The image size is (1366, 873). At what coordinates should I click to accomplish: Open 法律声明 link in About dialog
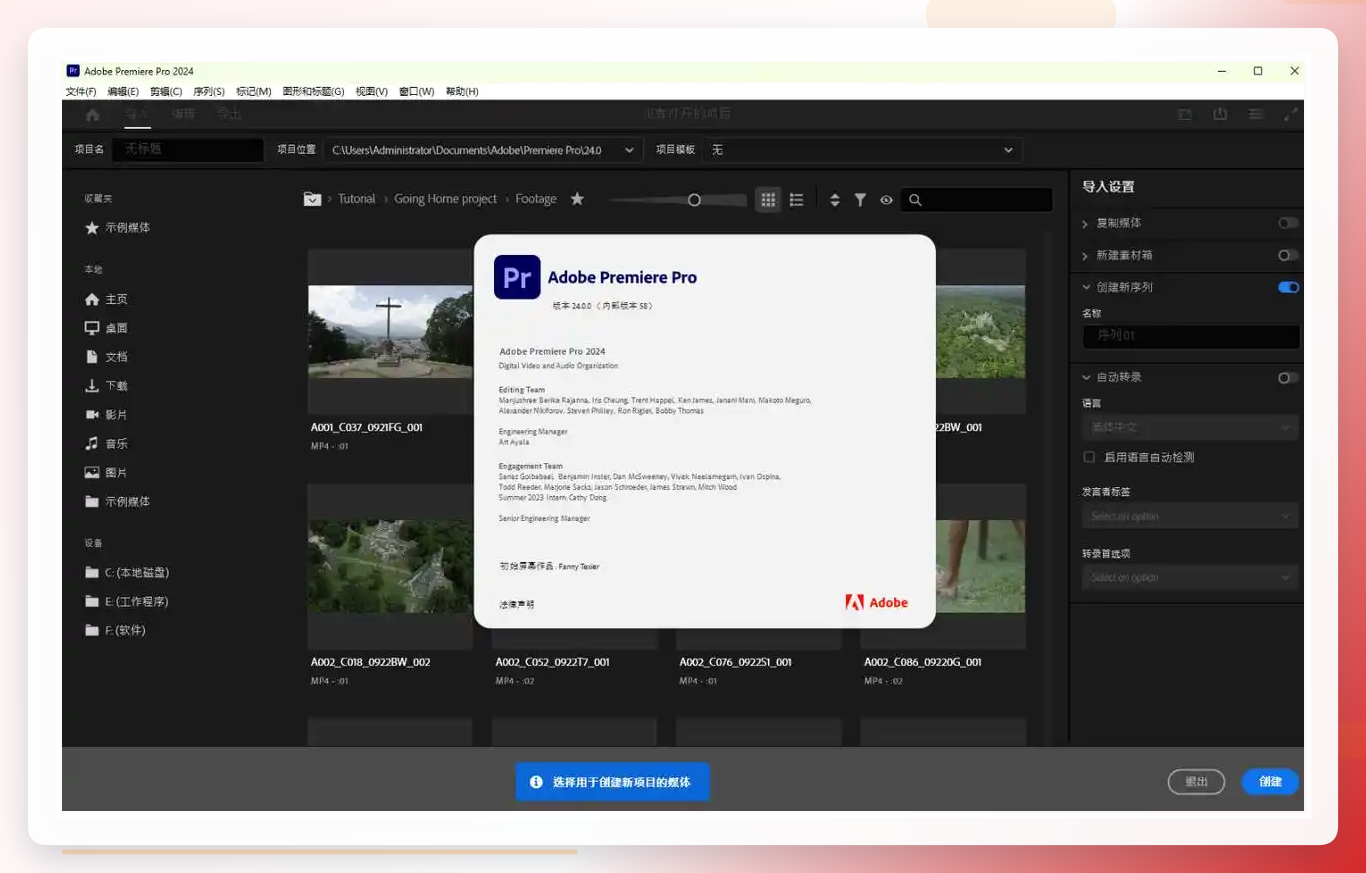517,605
